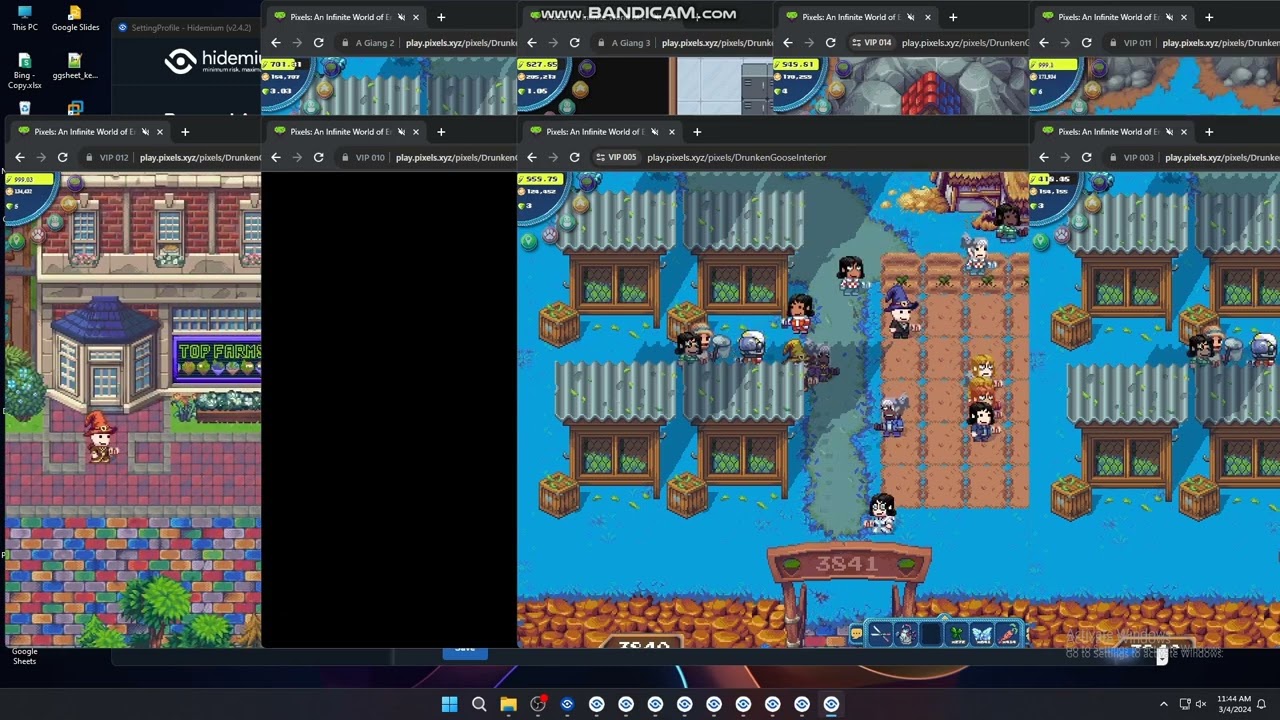The image size is (1280, 720).
Task: Select the Pixels tab in VIP 010 window
Action: [x=344, y=131]
